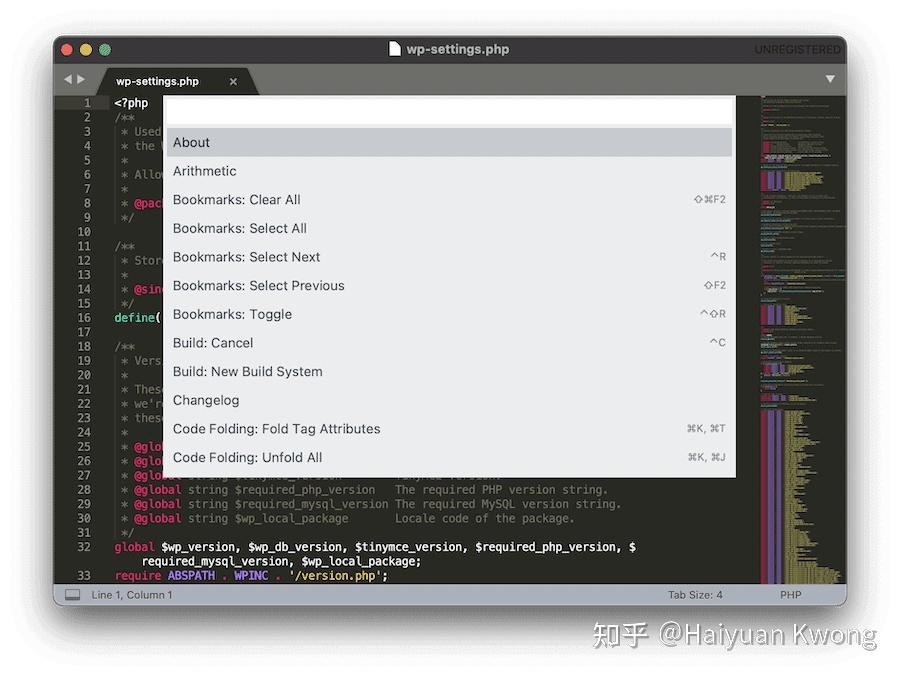This screenshot has height=676, width=900.
Task: Open the tab list dropdown arrow
Action: click(829, 79)
